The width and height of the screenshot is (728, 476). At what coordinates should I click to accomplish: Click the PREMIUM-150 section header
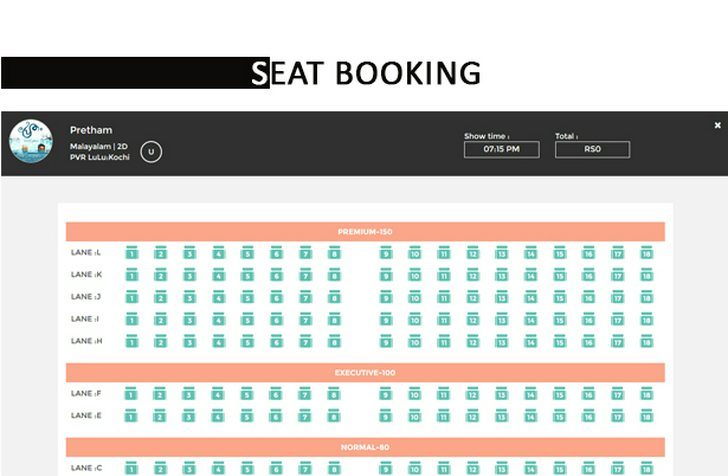pos(365,231)
